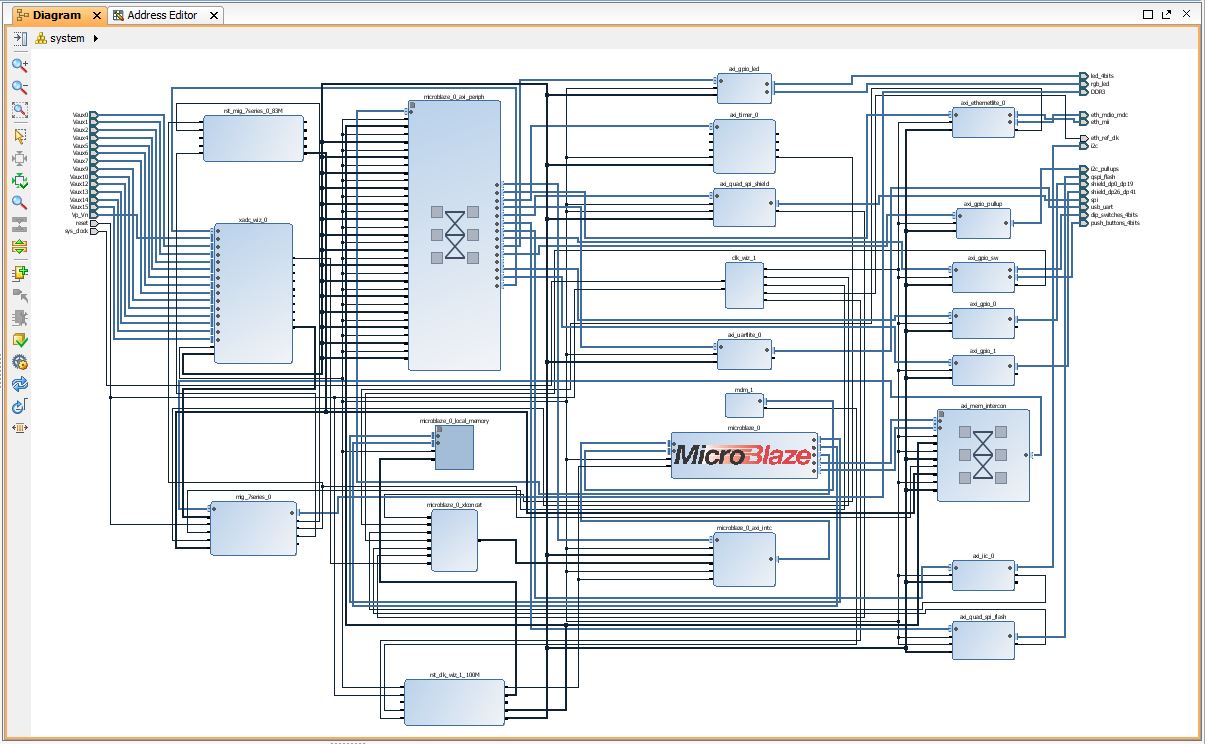Image resolution: width=1206 pixels, height=744 pixels.
Task: Open the gear settings toolbar icon
Action: pos(19,363)
